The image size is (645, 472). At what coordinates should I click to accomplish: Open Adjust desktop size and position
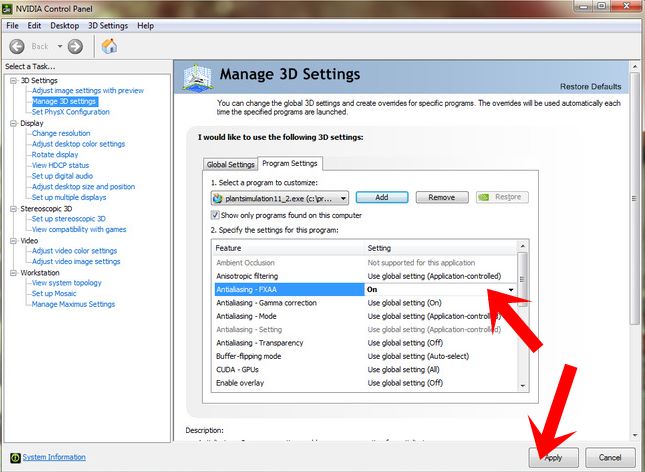pos(83,187)
